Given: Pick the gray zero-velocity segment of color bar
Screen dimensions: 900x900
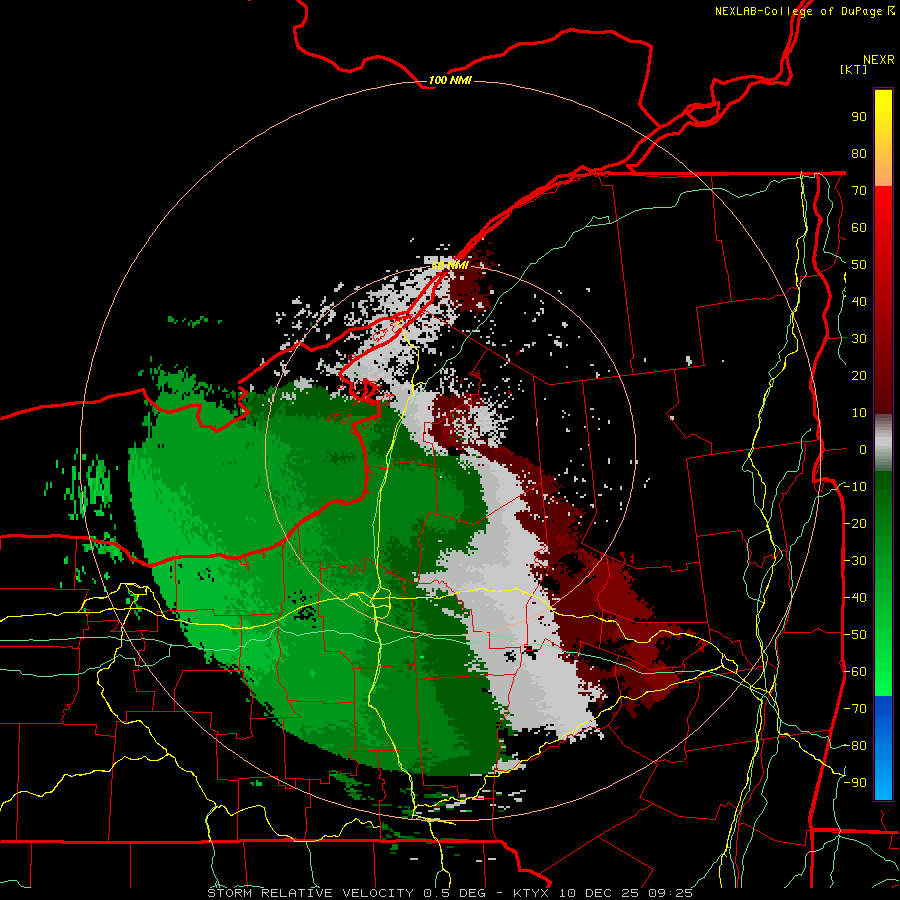Looking at the screenshot, I should pyautogui.click(x=883, y=442).
